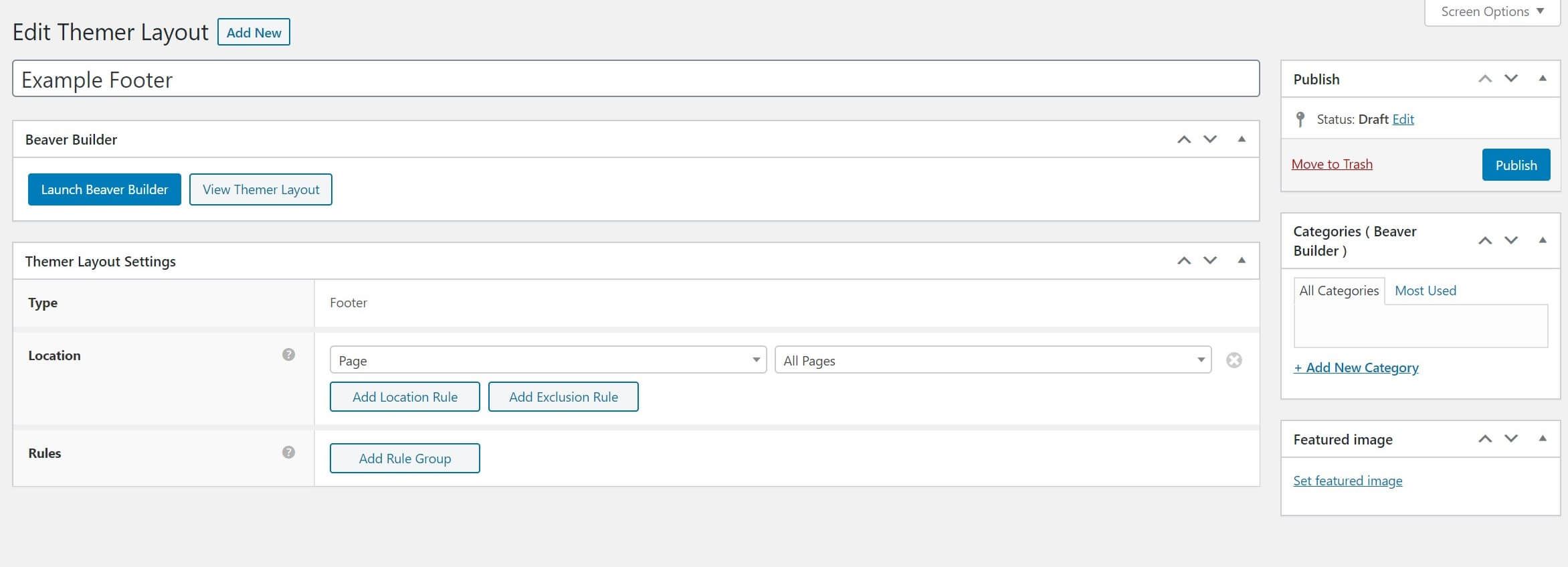Click the empty categories list box
1568x567 pixels.
click(1420, 326)
